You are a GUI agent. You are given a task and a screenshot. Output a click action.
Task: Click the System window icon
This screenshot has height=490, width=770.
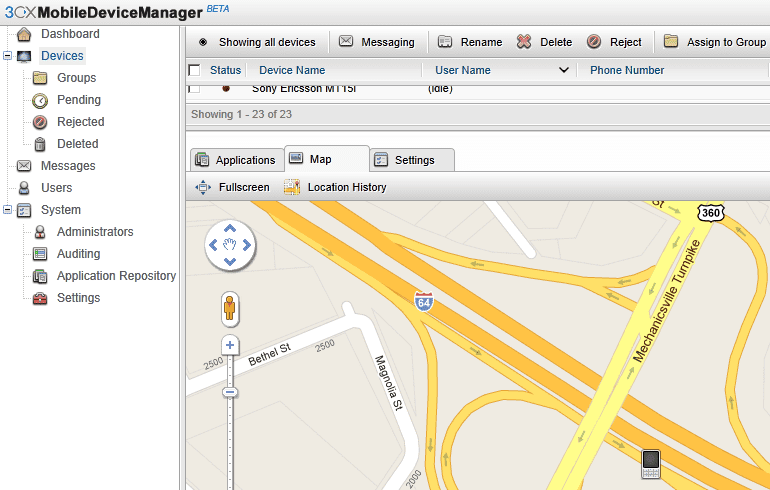[x=24, y=210]
